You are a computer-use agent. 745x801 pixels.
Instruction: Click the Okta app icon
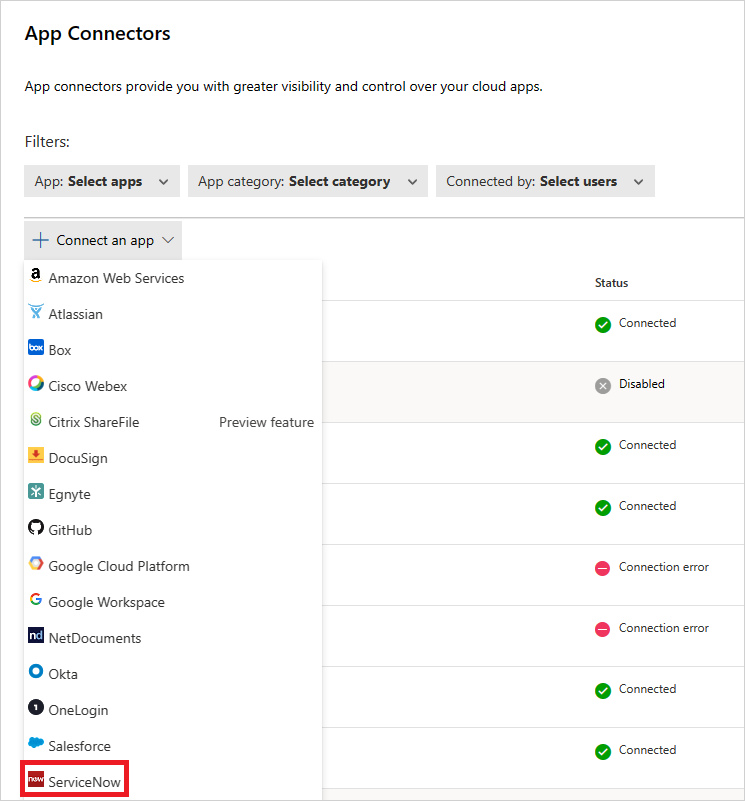pyautogui.click(x=36, y=673)
